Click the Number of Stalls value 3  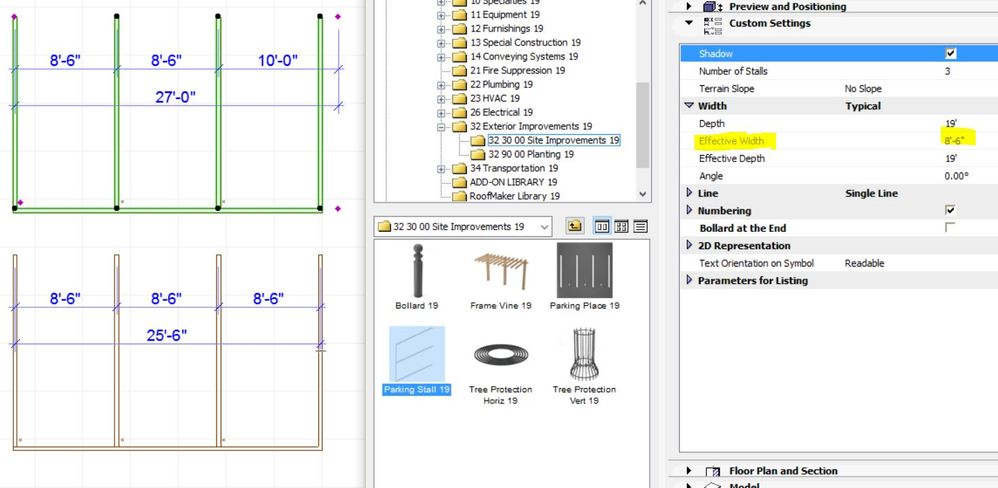948,71
